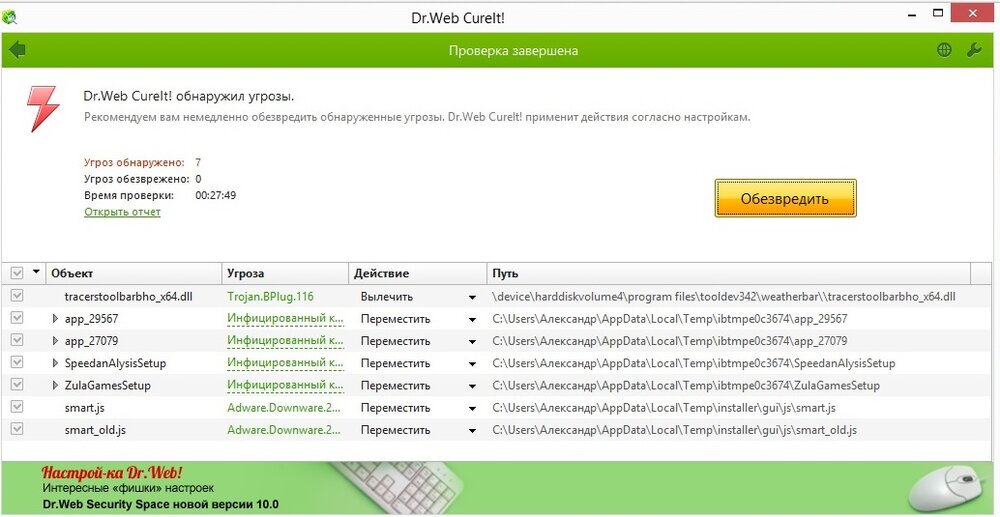Screen dimensions: 1000x517
Task: Open action dropdown for smart_old.js
Action: 472,432
